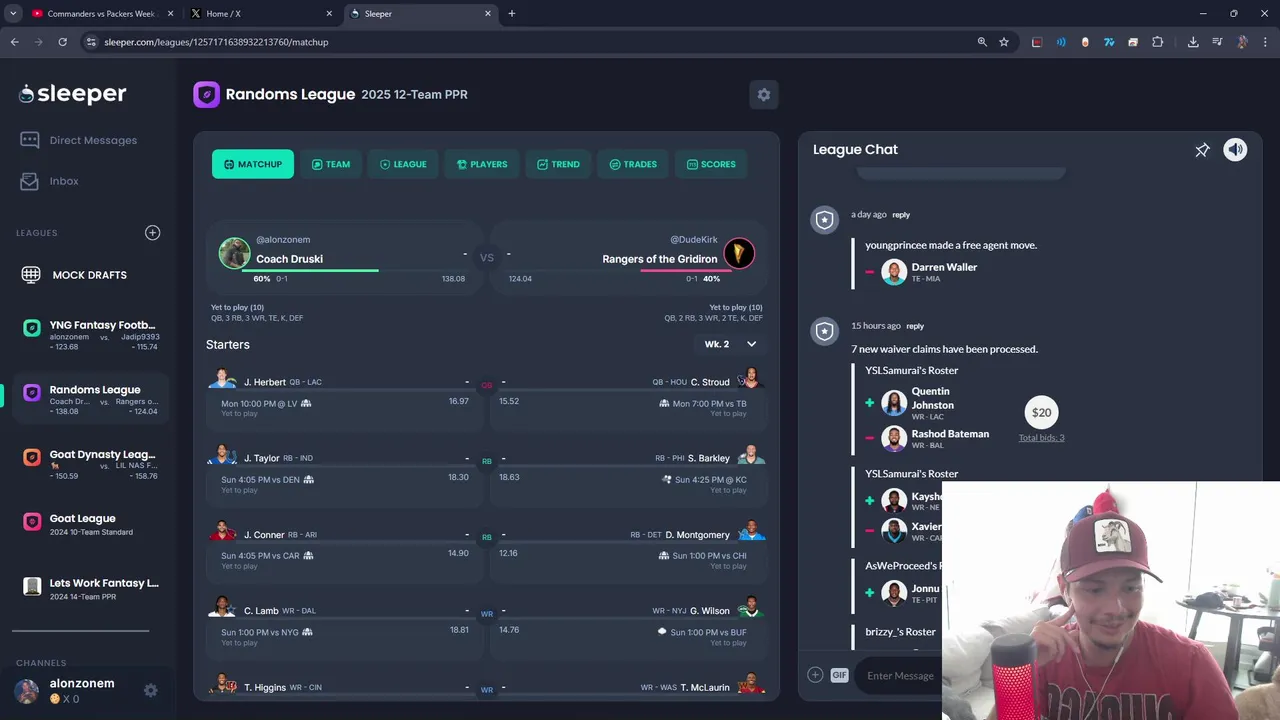Image resolution: width=1280 pixels, height=720 pixels.
Task: Click the Sleeper logo
Action: (x=72, y=94)
